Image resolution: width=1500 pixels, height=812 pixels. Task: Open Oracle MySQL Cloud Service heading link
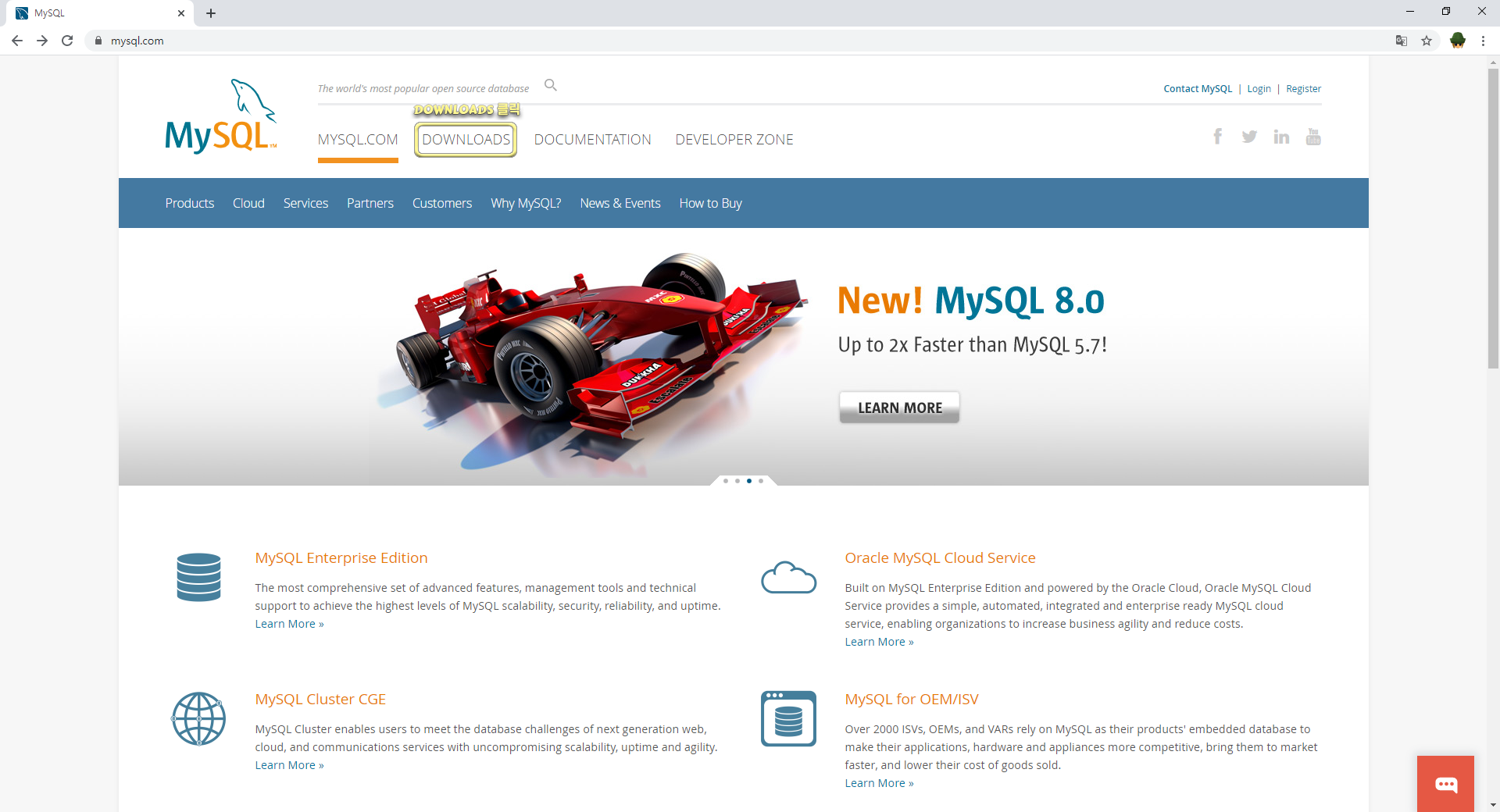[940, 558]
